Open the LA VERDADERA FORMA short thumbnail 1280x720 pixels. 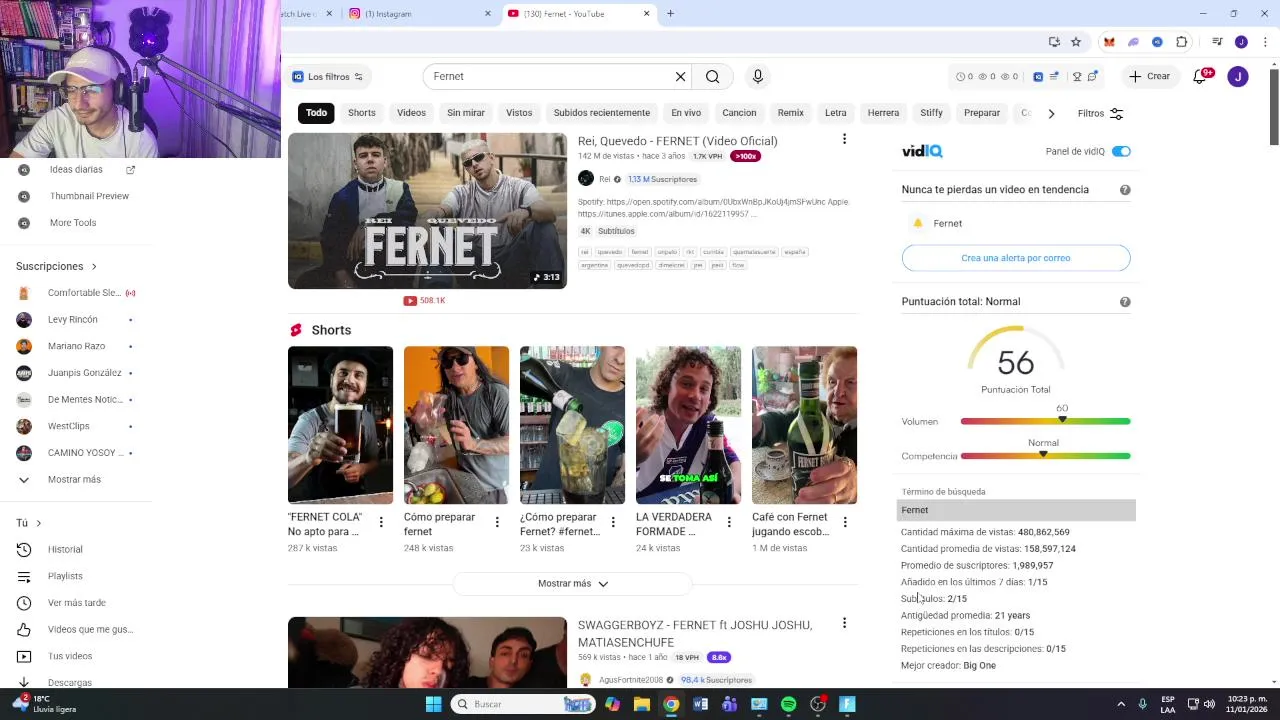coord(688,425)
